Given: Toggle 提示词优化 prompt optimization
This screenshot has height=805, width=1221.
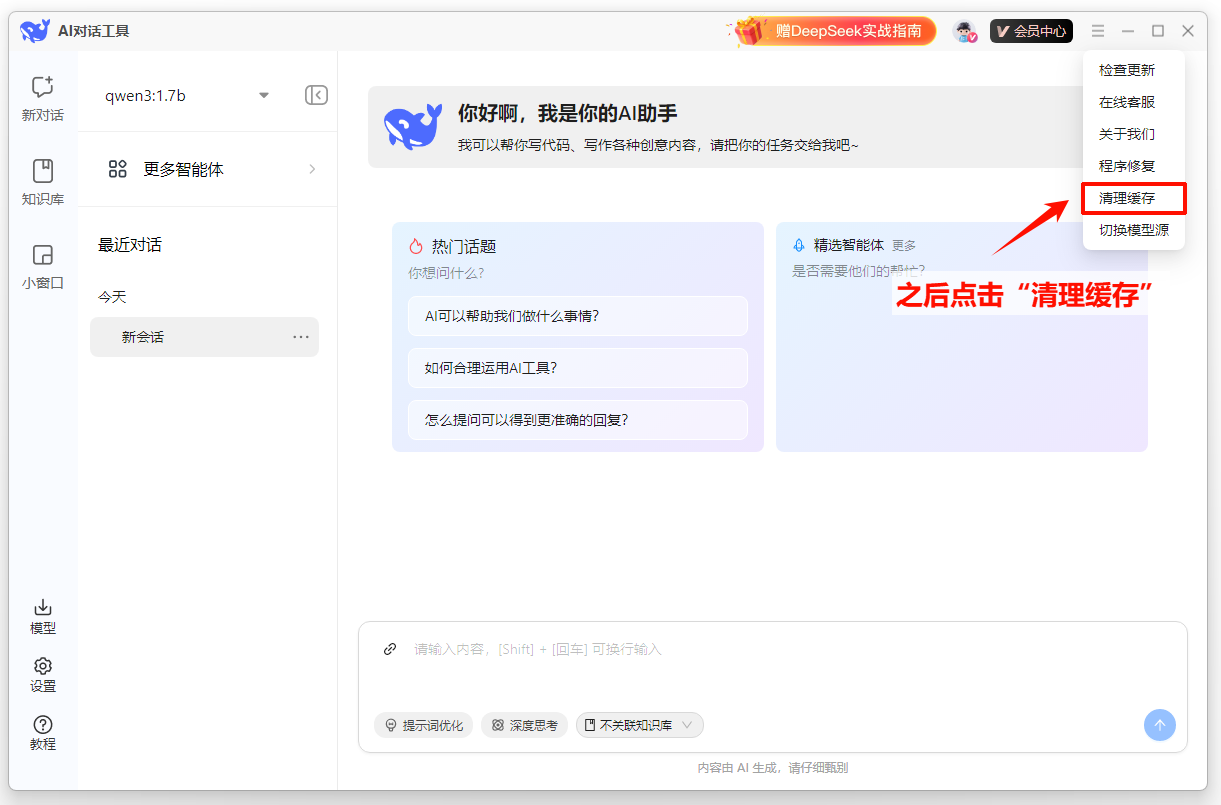Looking at the screenshot, I should pyautogui.click(x=423, y=725).
